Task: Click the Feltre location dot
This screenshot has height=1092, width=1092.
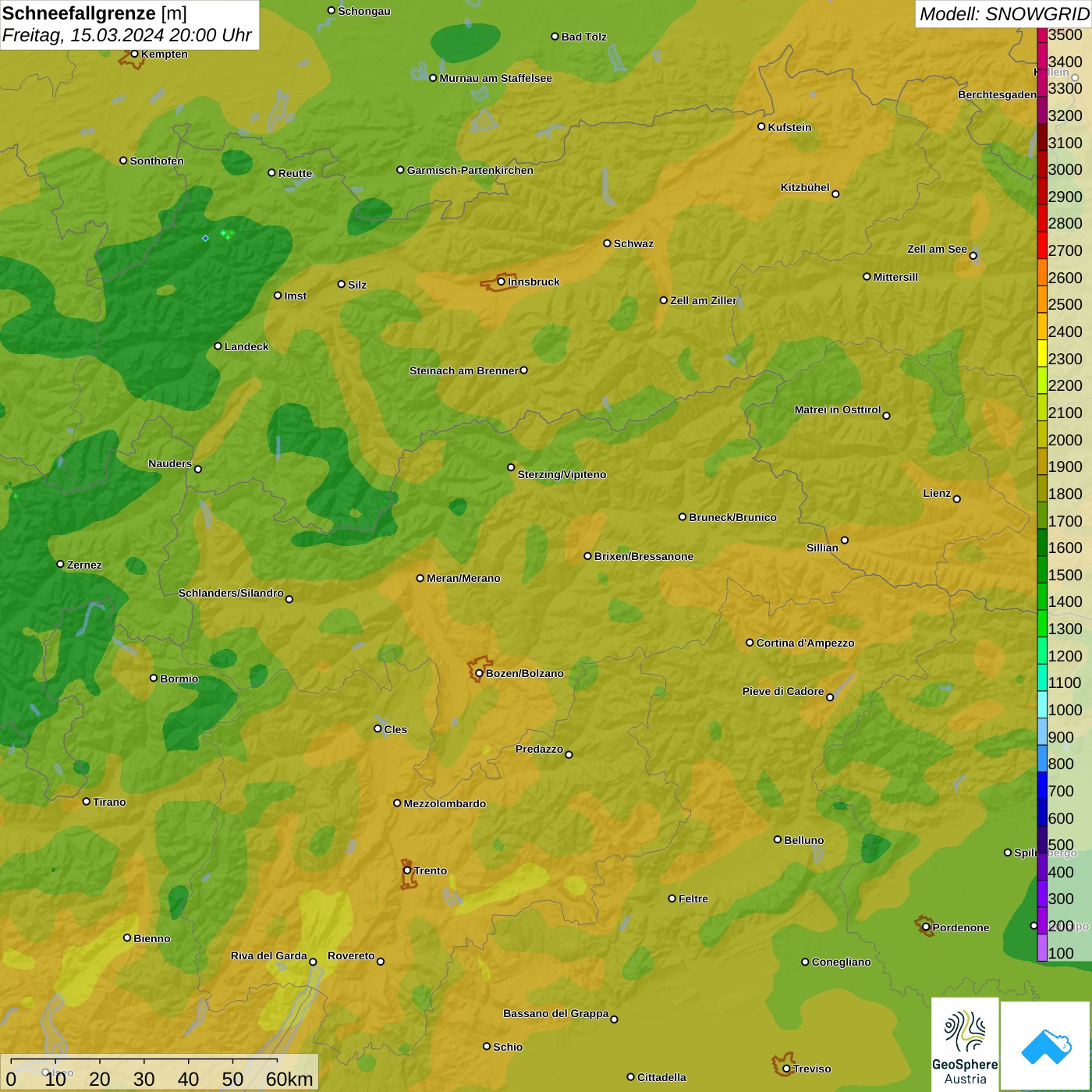Action: (672, 899)
